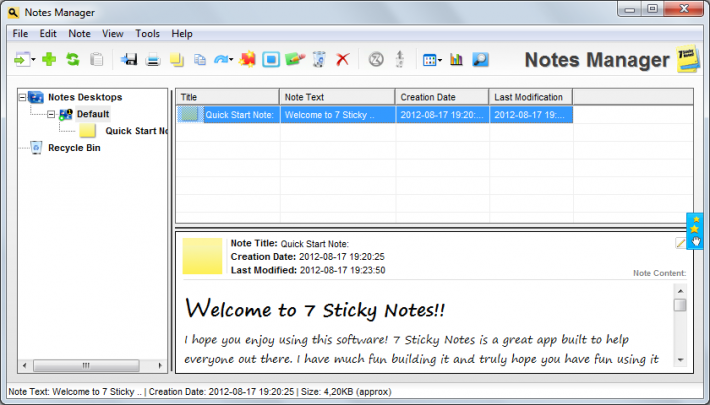Click the grey upward arrow toolbar icon
The image size is (710, 405).
400,59
